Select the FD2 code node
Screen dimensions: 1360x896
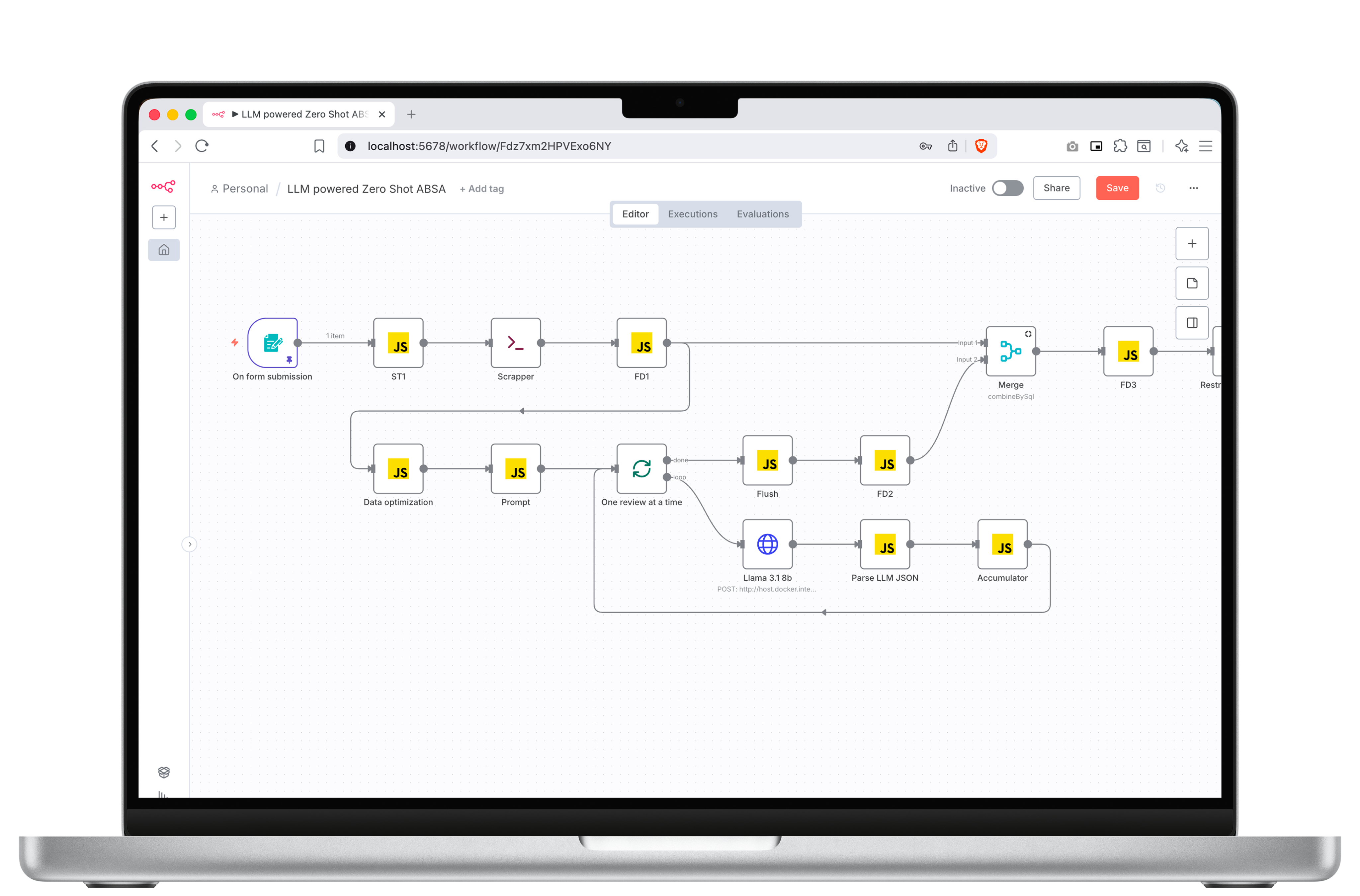pos(885,460)
